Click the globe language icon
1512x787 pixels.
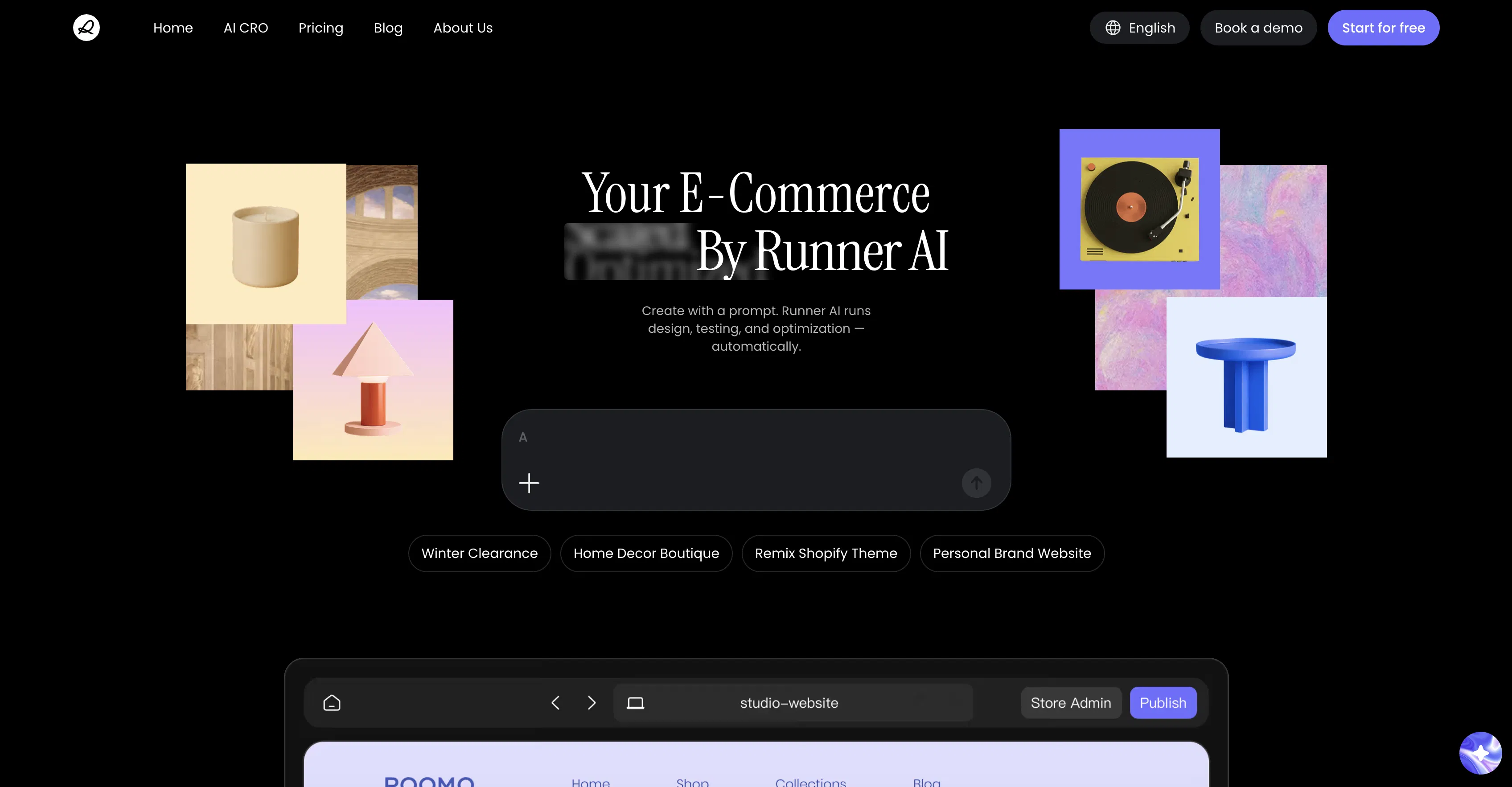coord(1113,27)
